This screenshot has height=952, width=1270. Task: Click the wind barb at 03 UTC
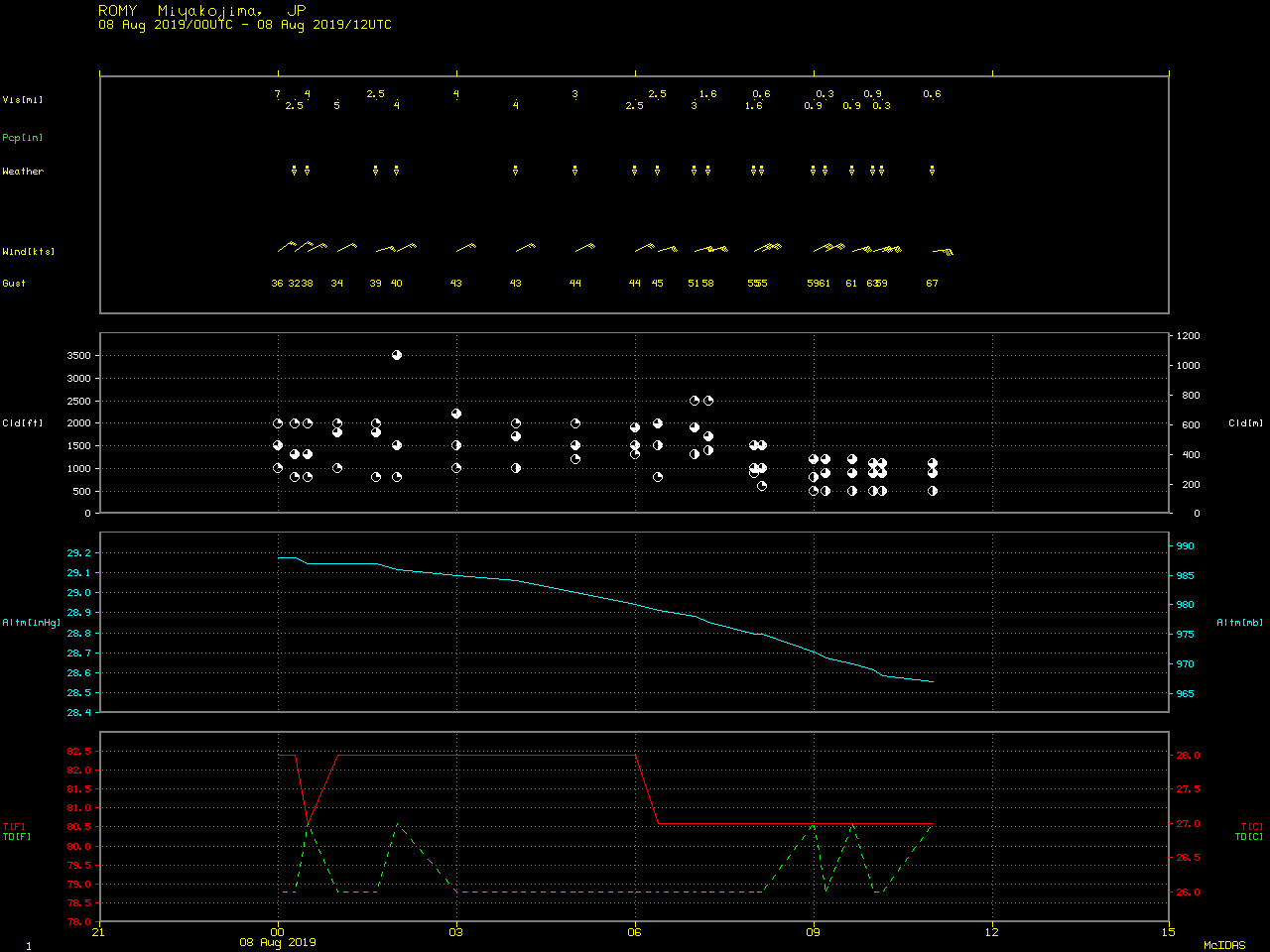point(466,247)
